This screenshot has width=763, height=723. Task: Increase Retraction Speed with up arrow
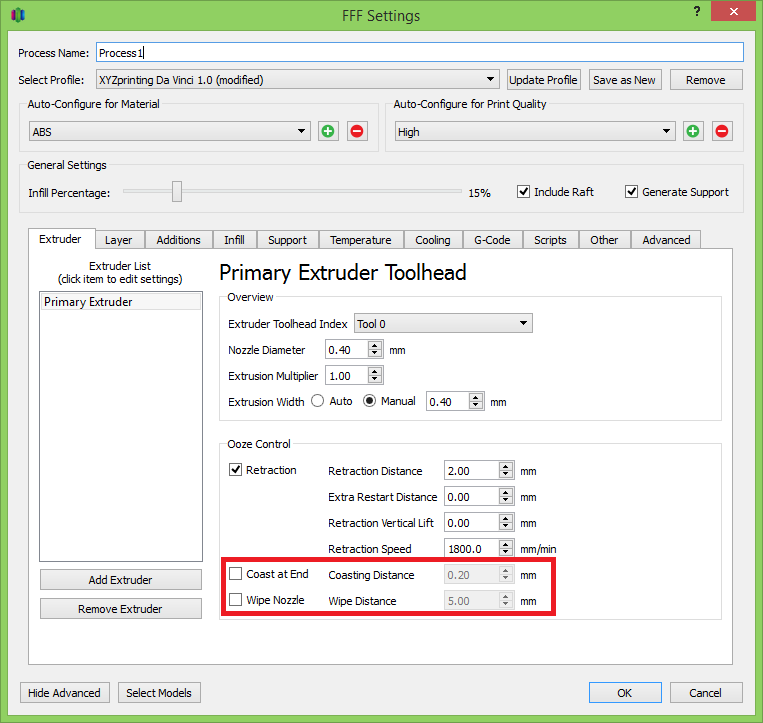click(x=506, y=544)
